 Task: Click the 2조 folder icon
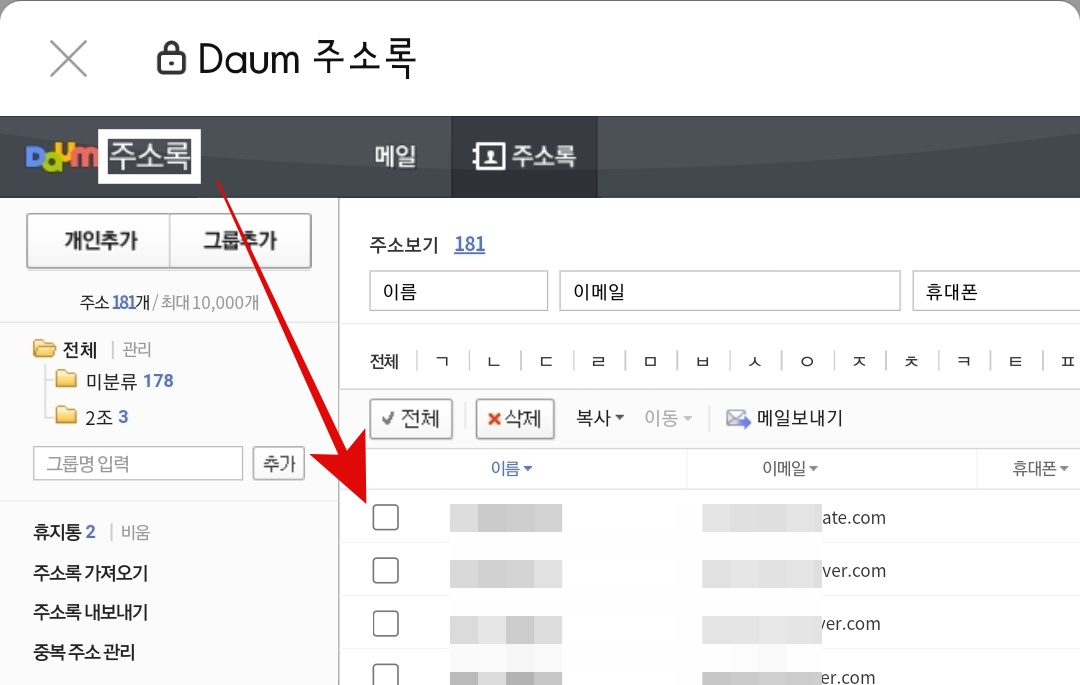click(66, 415)
